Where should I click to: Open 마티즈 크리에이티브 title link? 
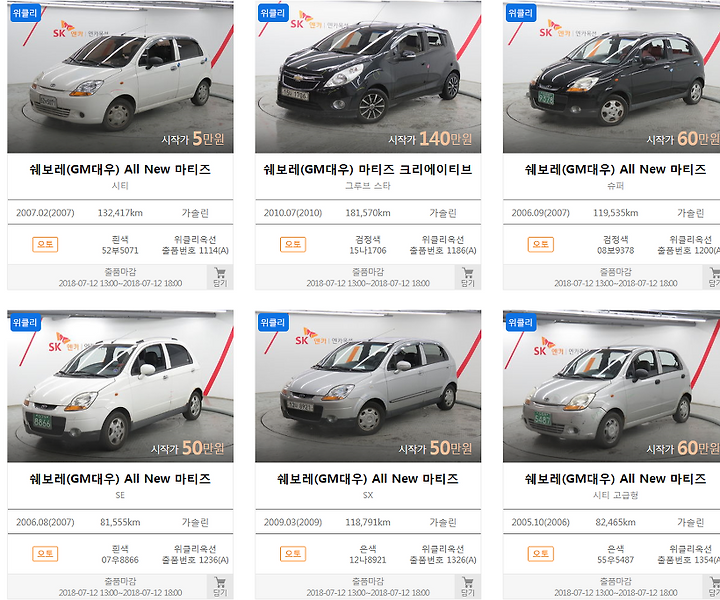(x=368, y=169)
